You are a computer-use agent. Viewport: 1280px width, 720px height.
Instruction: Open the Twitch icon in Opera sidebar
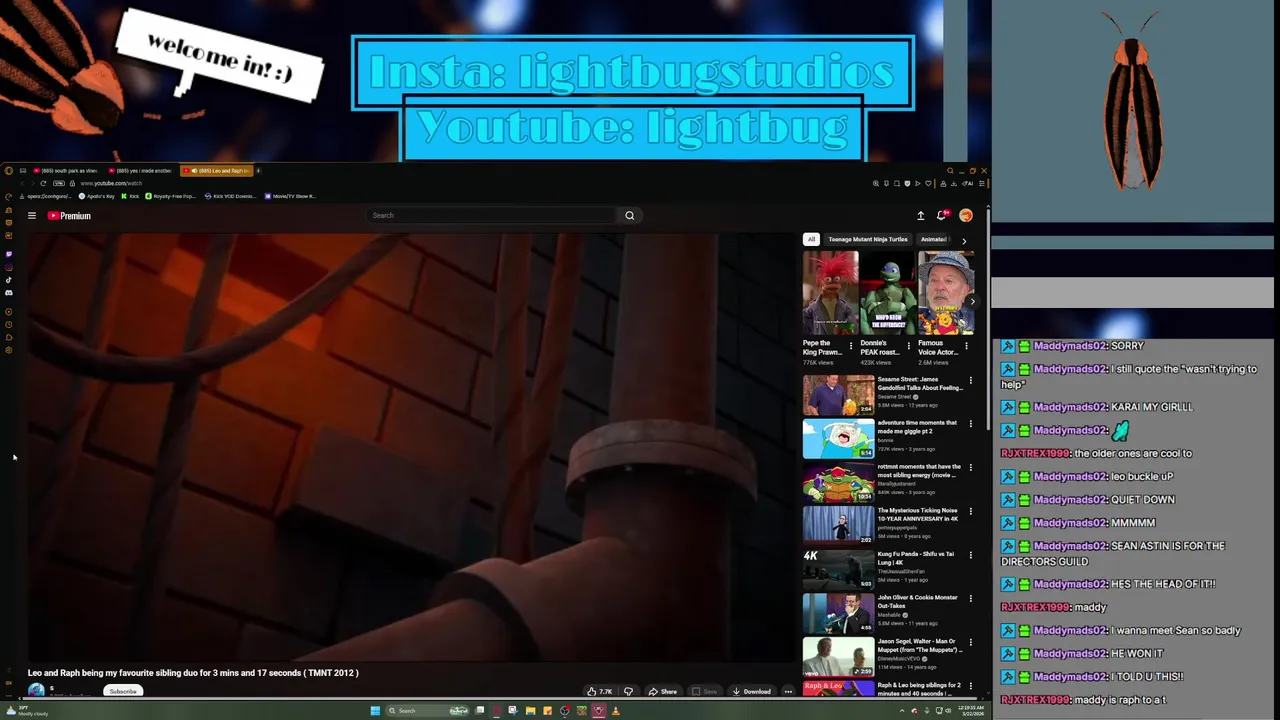(x=9, y=254)
